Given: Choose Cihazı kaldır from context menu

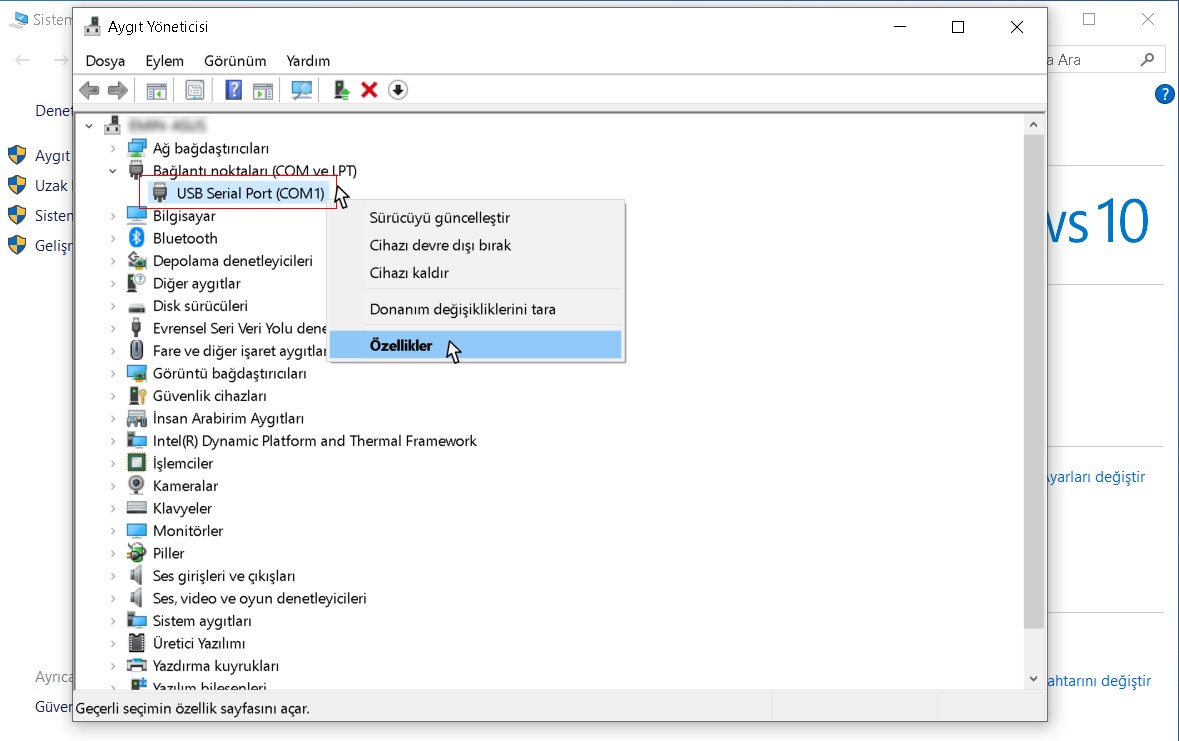Looking at the screenshot, I should [409, 272].
